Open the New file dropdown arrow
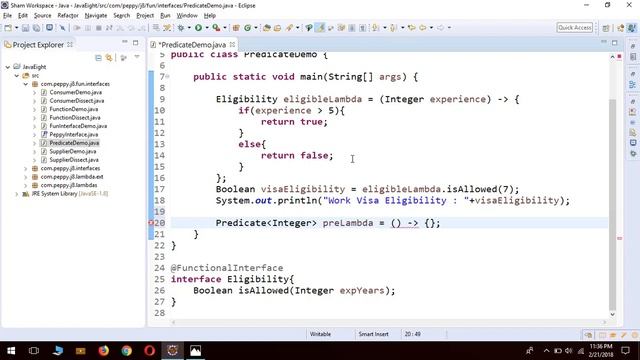Image resolution: width=640 pixels, height=360 pixels. tap(16, 28)
